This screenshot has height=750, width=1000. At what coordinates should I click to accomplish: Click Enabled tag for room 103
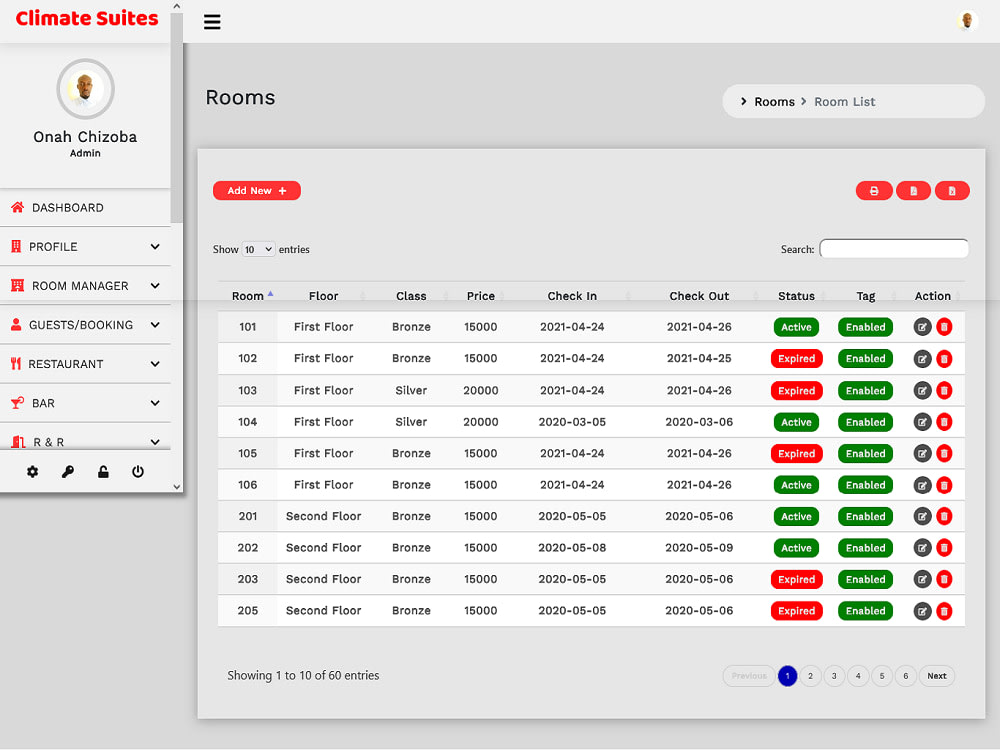click(x=865, y=390)
